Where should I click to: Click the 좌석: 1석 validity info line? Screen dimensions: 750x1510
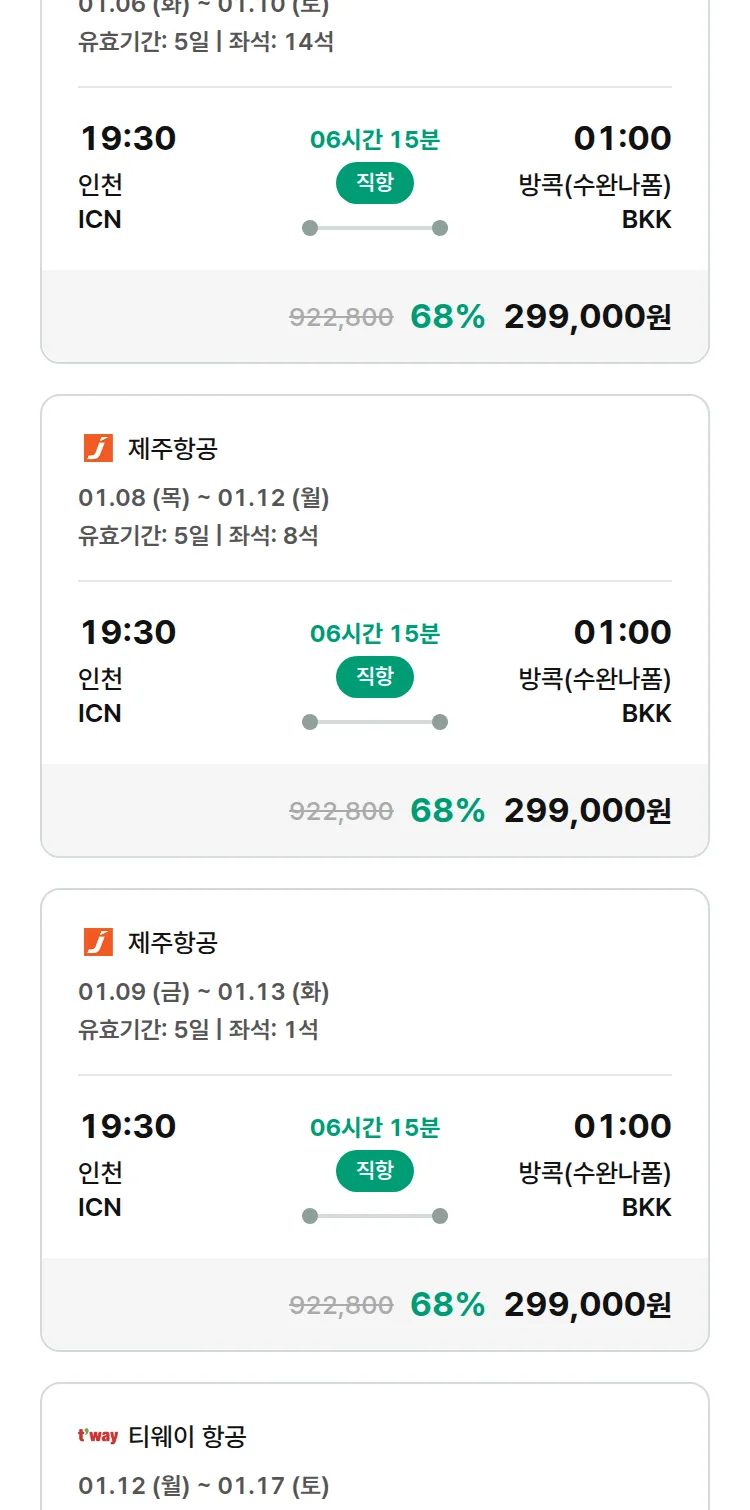pos(198,1029)
